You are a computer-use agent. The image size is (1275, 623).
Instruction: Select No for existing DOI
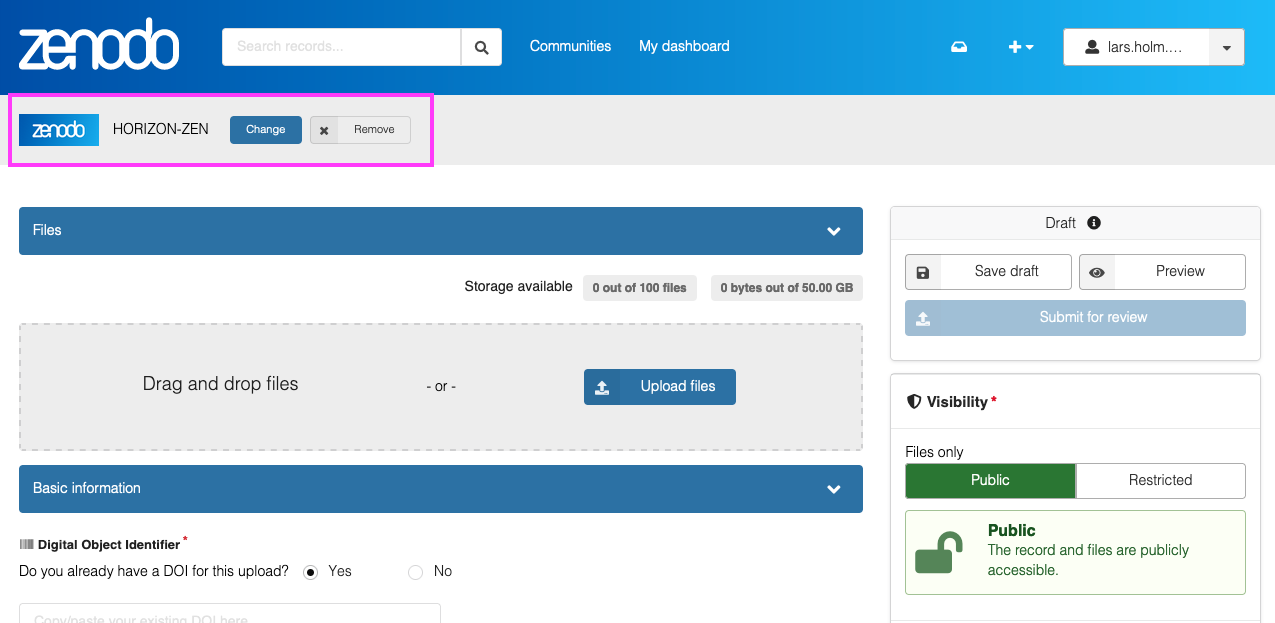pos(416,572)
